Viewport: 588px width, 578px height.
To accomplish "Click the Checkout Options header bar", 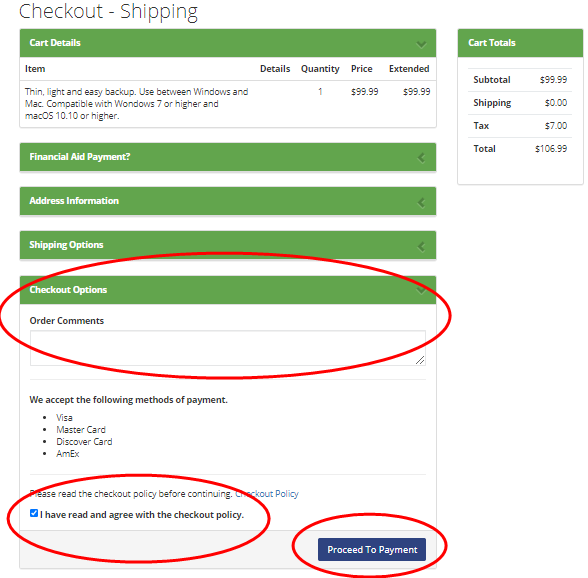I will (x=228, y=290).
